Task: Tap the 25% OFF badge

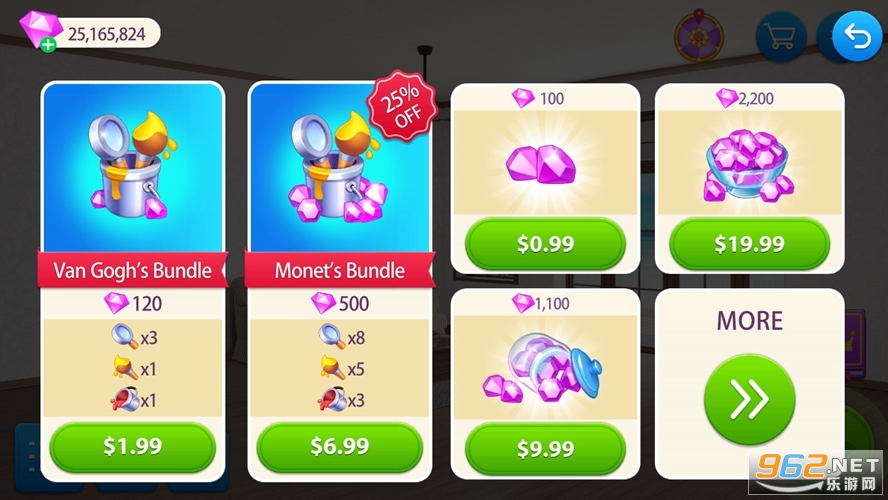Action: pos(401,106)
